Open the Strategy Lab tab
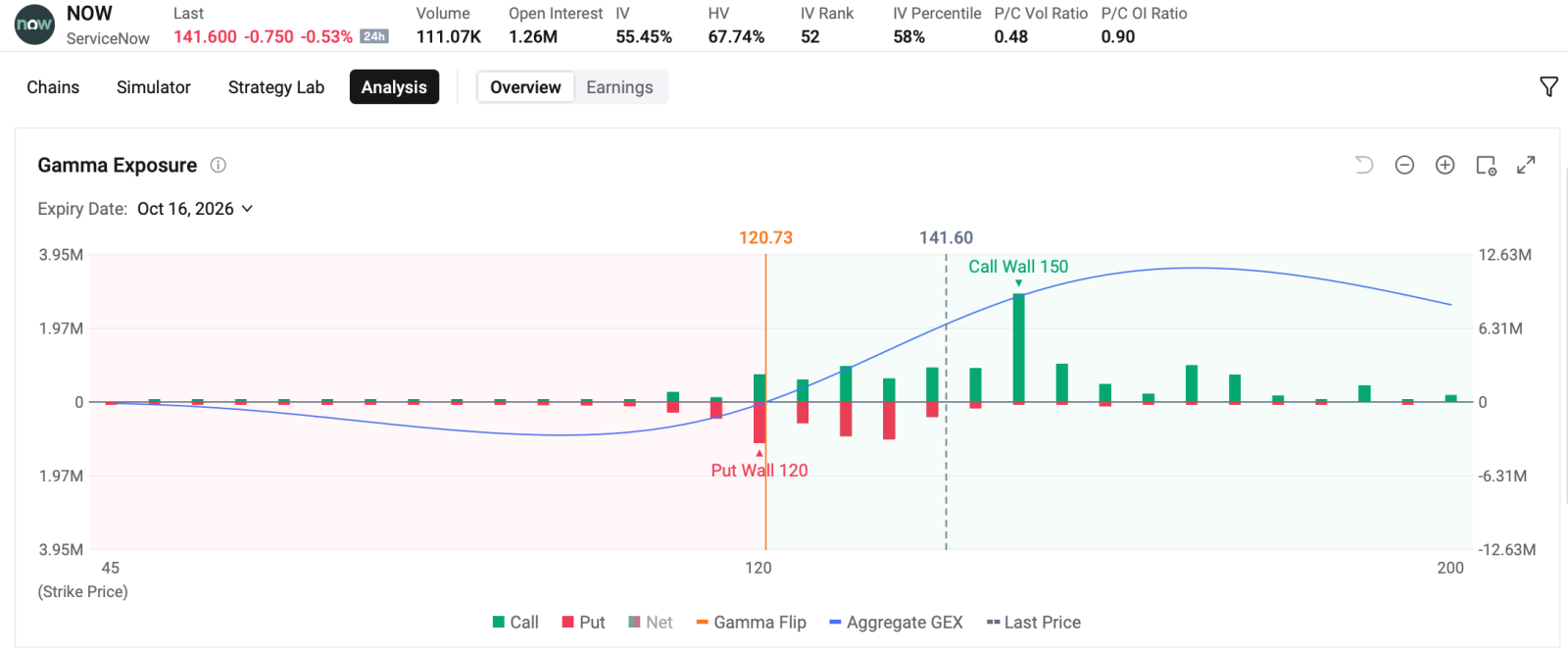 point(276,87)
